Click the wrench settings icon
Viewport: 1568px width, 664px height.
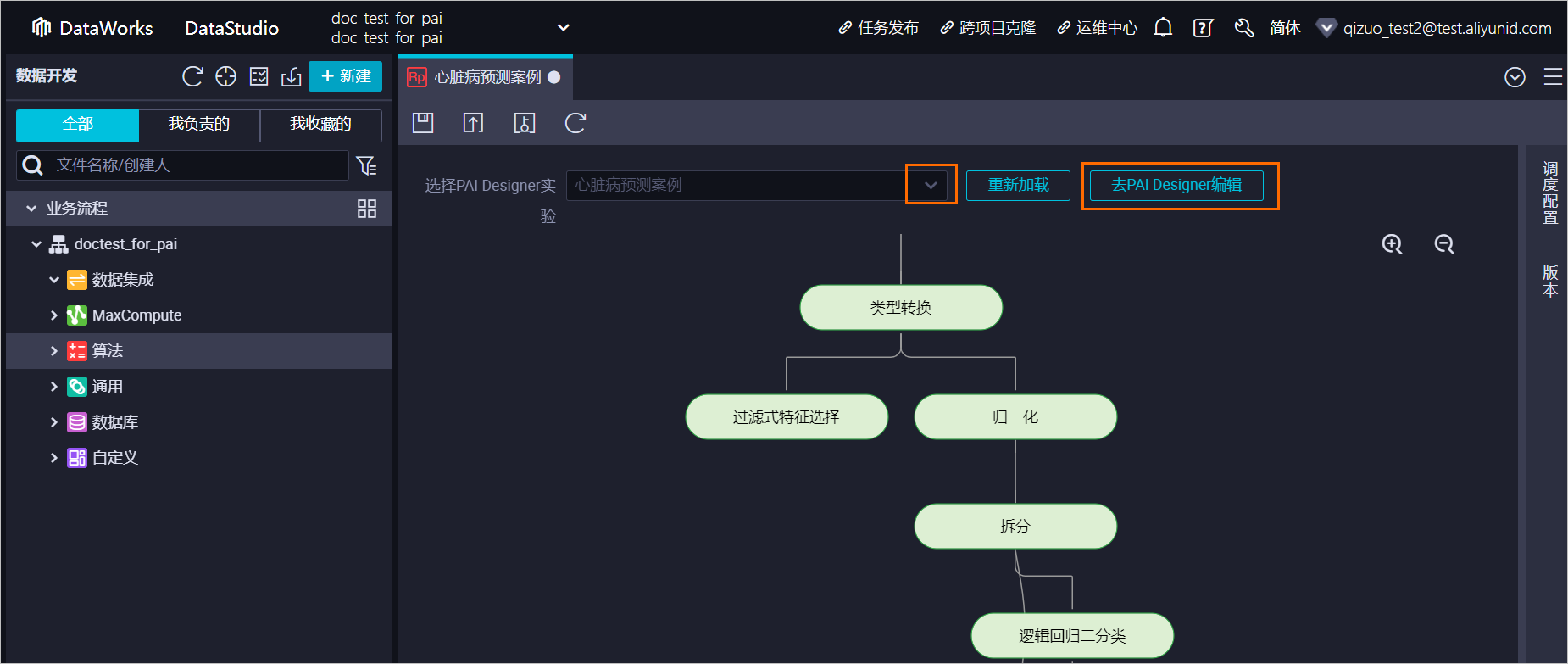click(1243, 28)
